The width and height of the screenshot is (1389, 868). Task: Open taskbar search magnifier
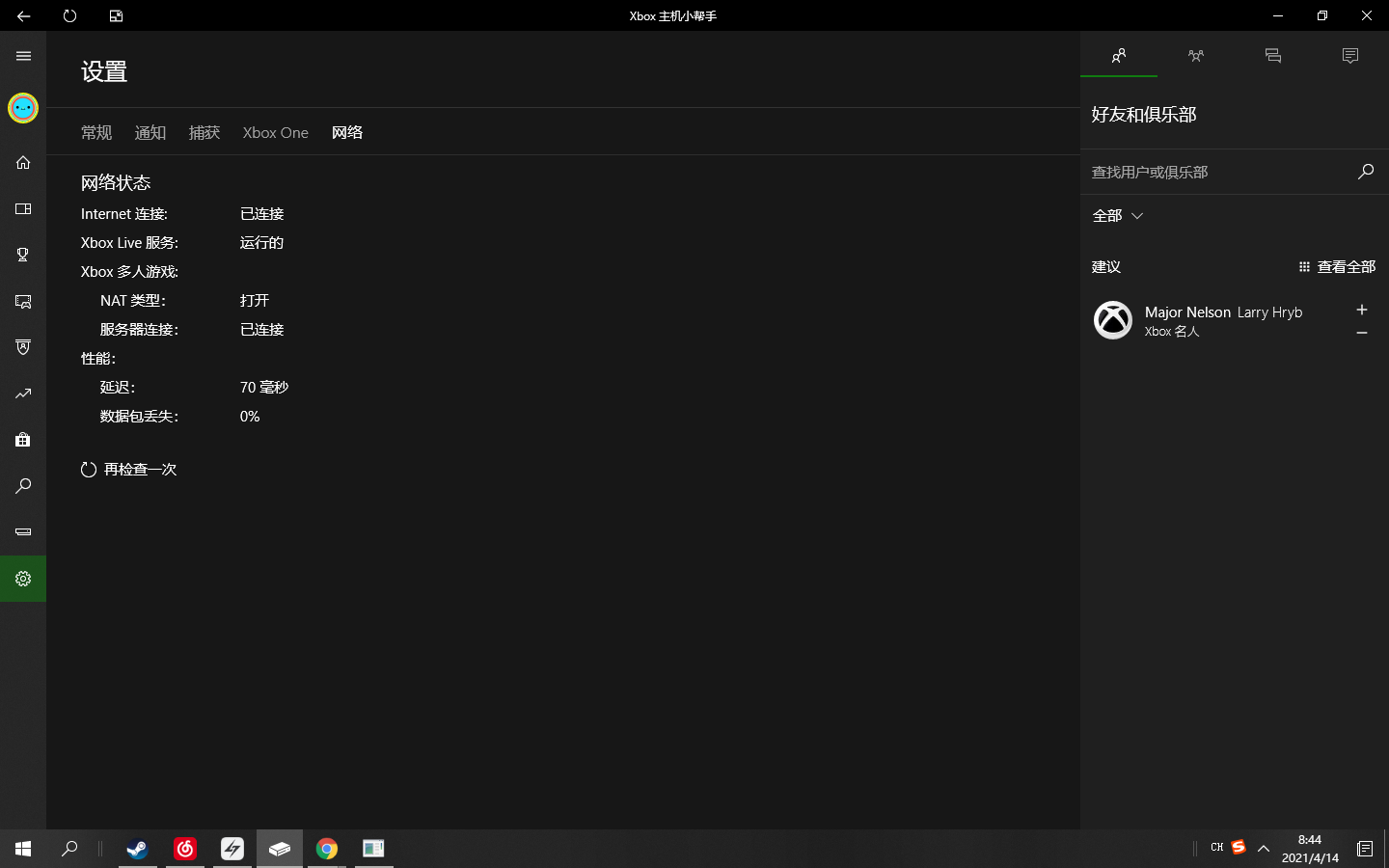(x=69, y=849)
